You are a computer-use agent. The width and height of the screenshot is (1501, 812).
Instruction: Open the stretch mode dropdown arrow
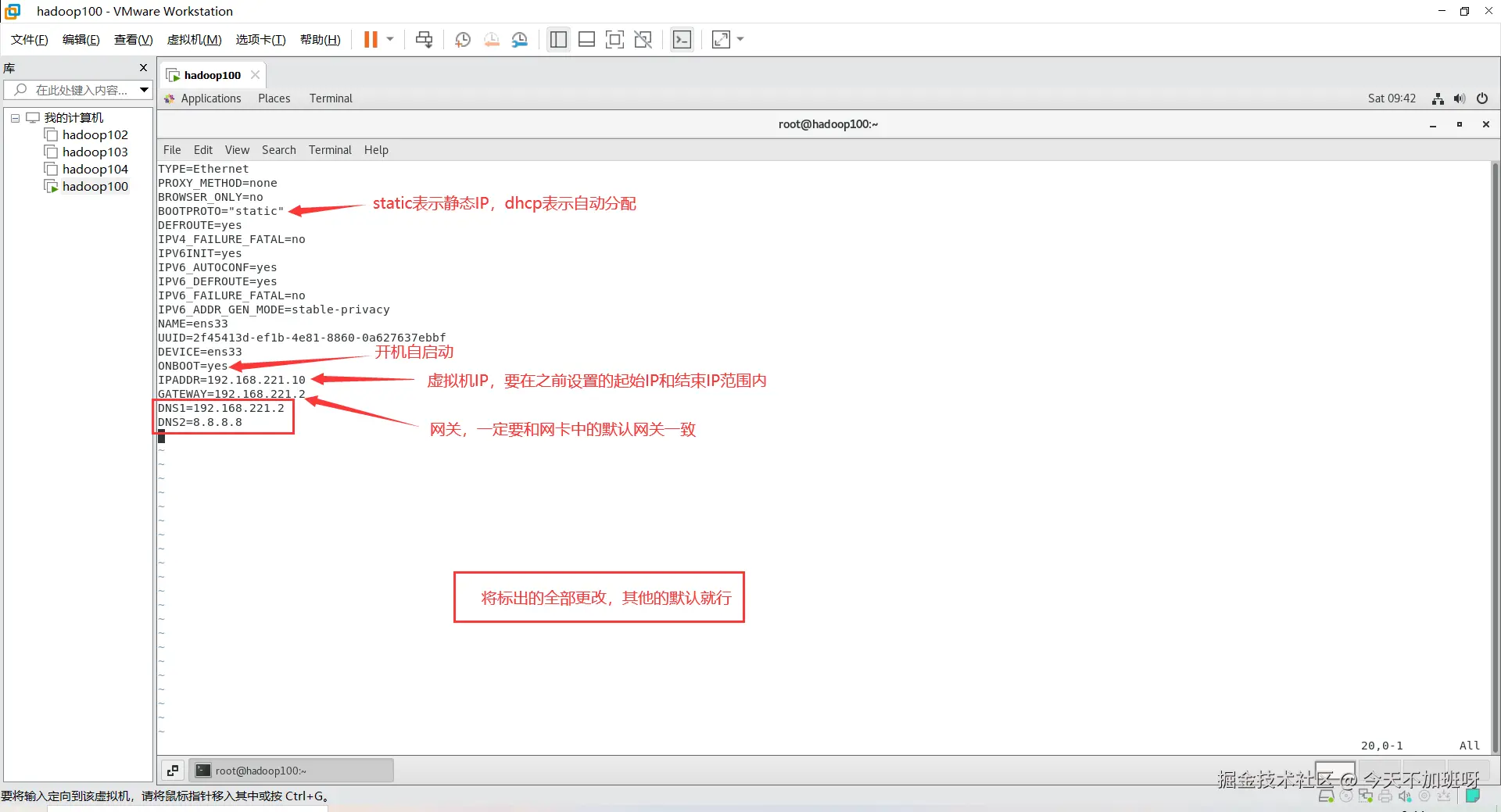tap(740, 40)
